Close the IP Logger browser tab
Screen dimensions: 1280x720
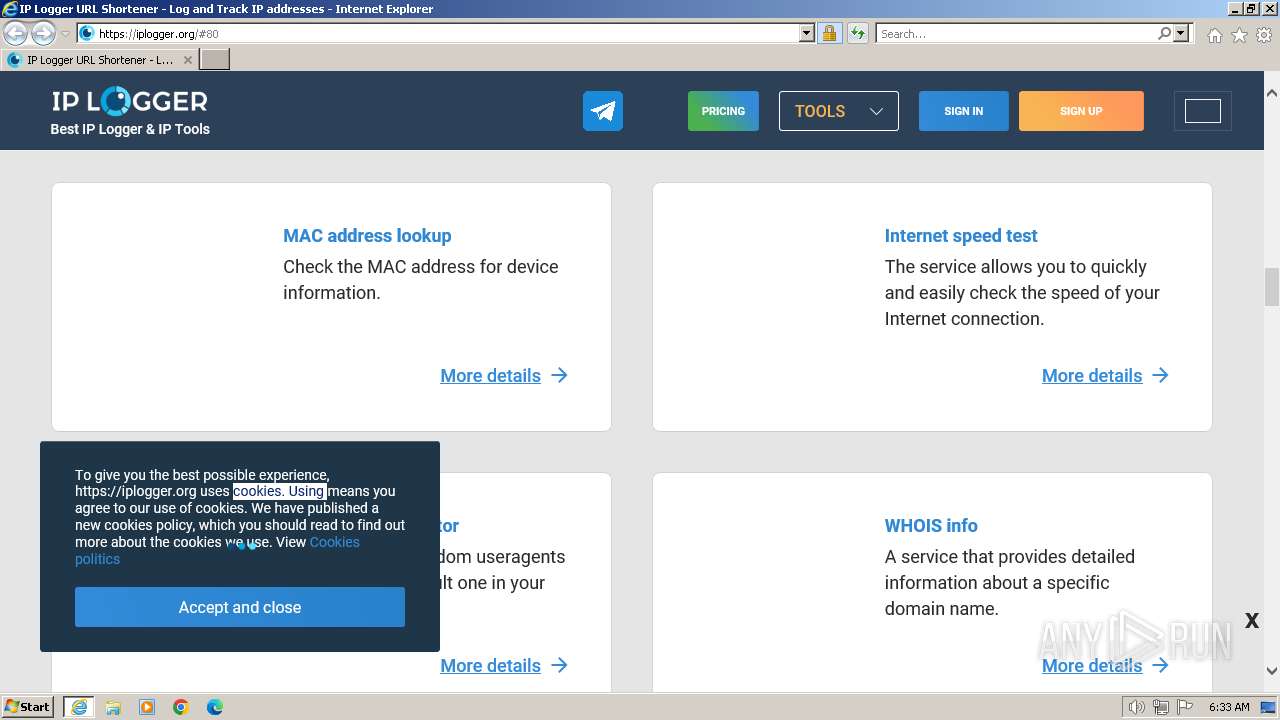click(188, 60)
